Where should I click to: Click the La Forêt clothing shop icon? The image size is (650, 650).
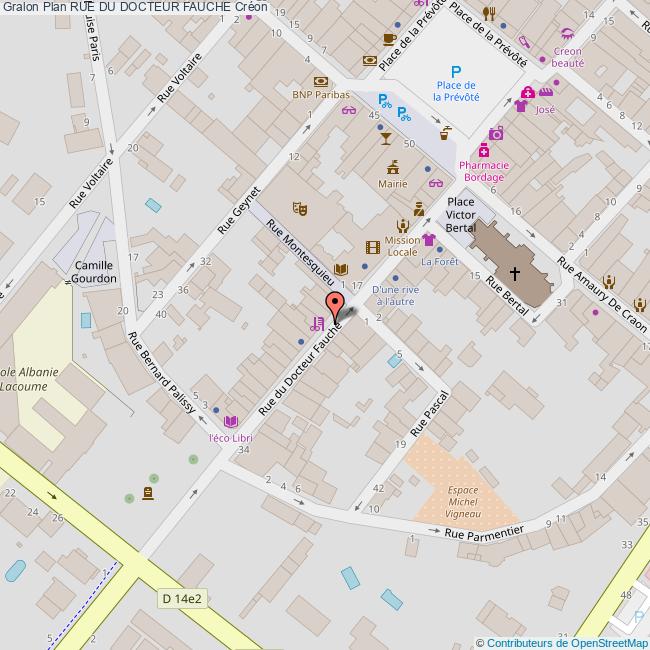click(x=430, y=240)
